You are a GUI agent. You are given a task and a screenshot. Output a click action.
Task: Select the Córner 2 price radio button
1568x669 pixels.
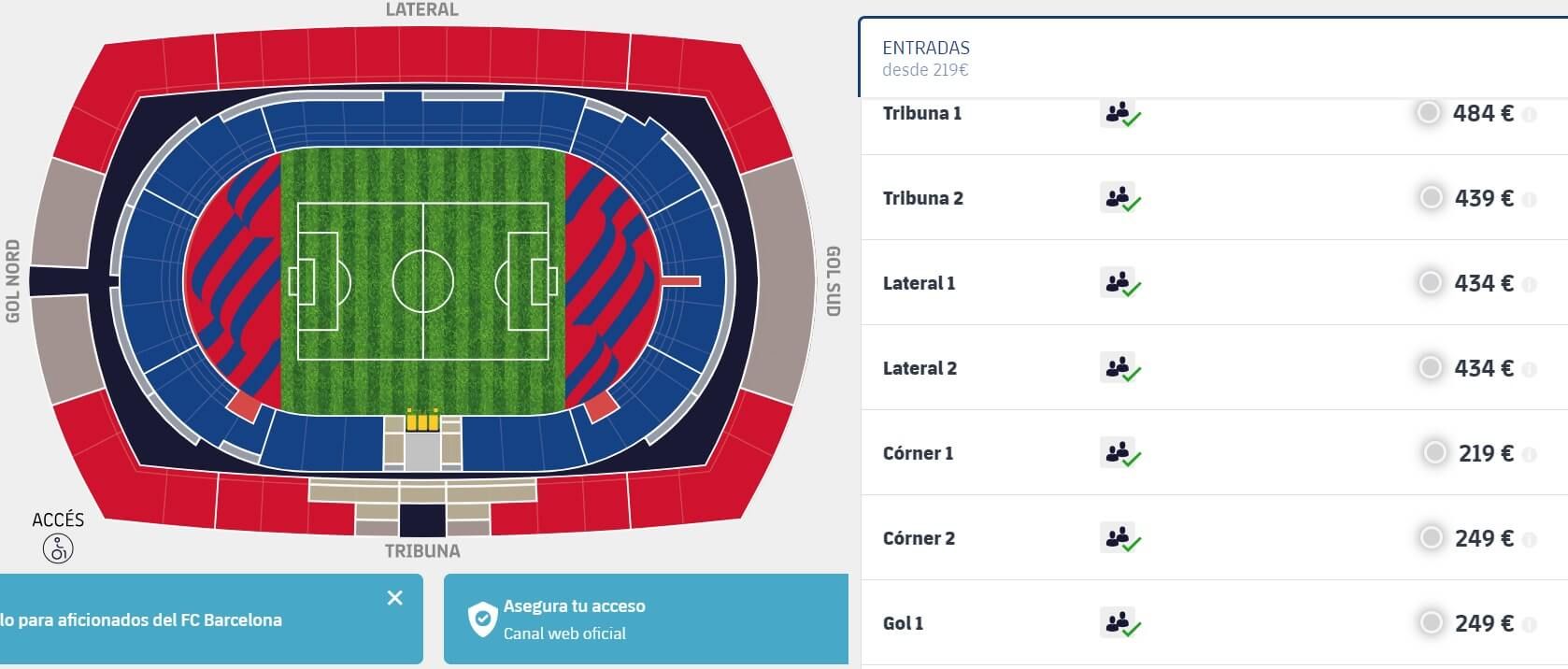(x=1432, y=538)
